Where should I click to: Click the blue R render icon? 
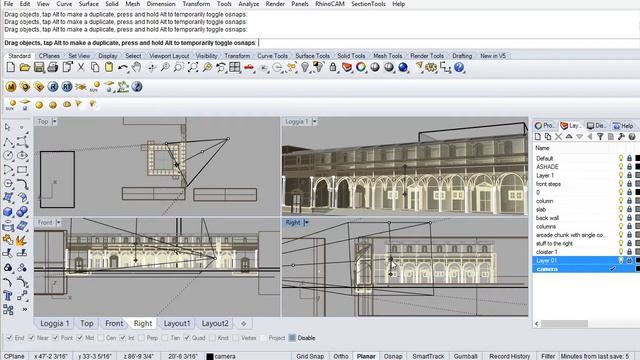pyautogui.click(x=53, y=87)
